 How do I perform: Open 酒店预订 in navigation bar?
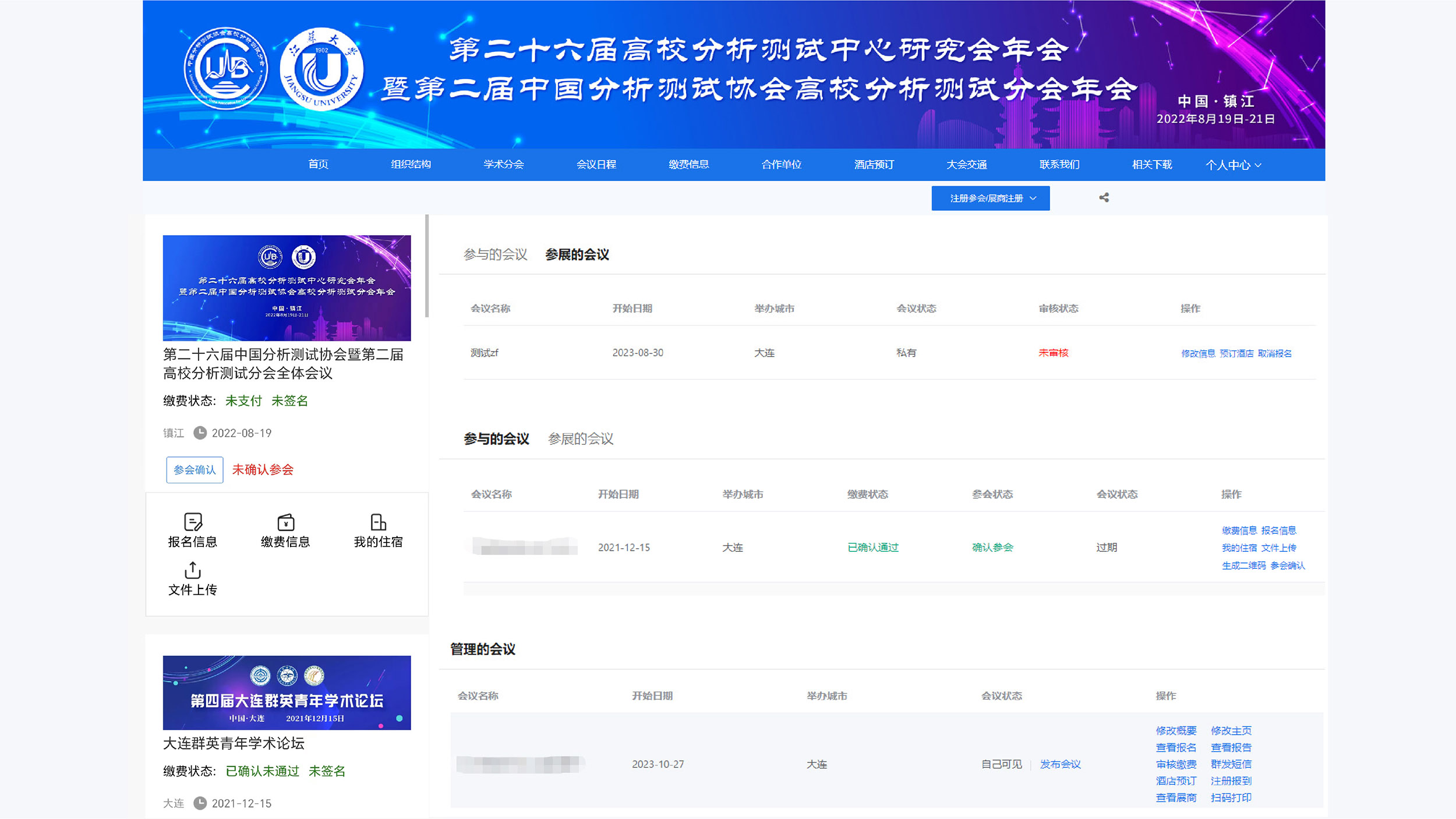(x=874, y=165)
